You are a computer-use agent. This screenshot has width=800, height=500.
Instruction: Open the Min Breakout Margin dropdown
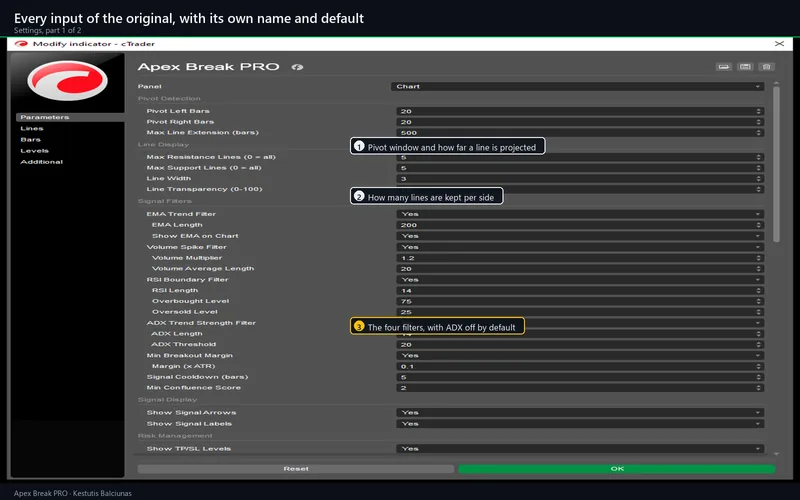click(580, 356)
